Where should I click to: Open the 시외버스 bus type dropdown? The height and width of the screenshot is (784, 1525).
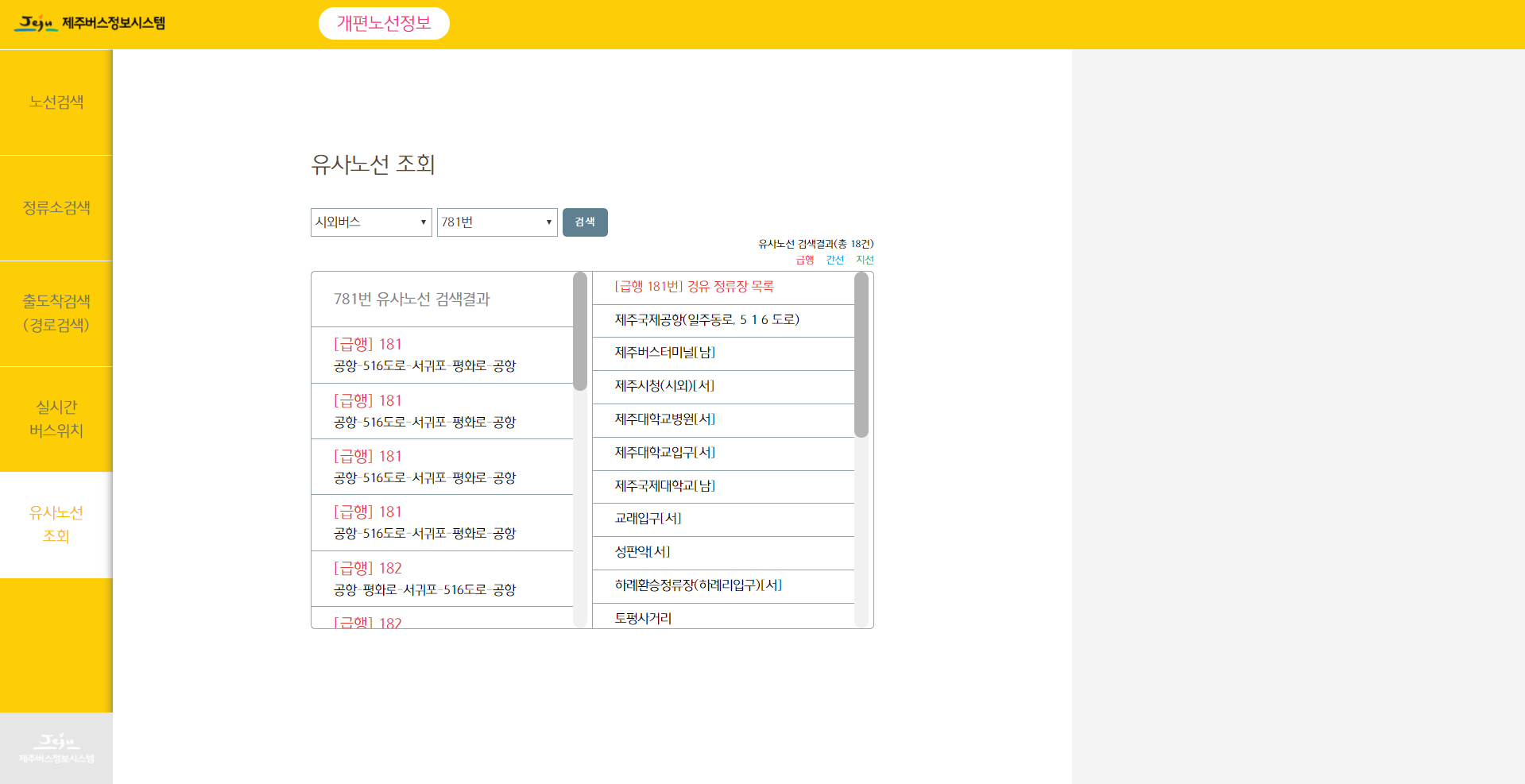pos(370,222)
